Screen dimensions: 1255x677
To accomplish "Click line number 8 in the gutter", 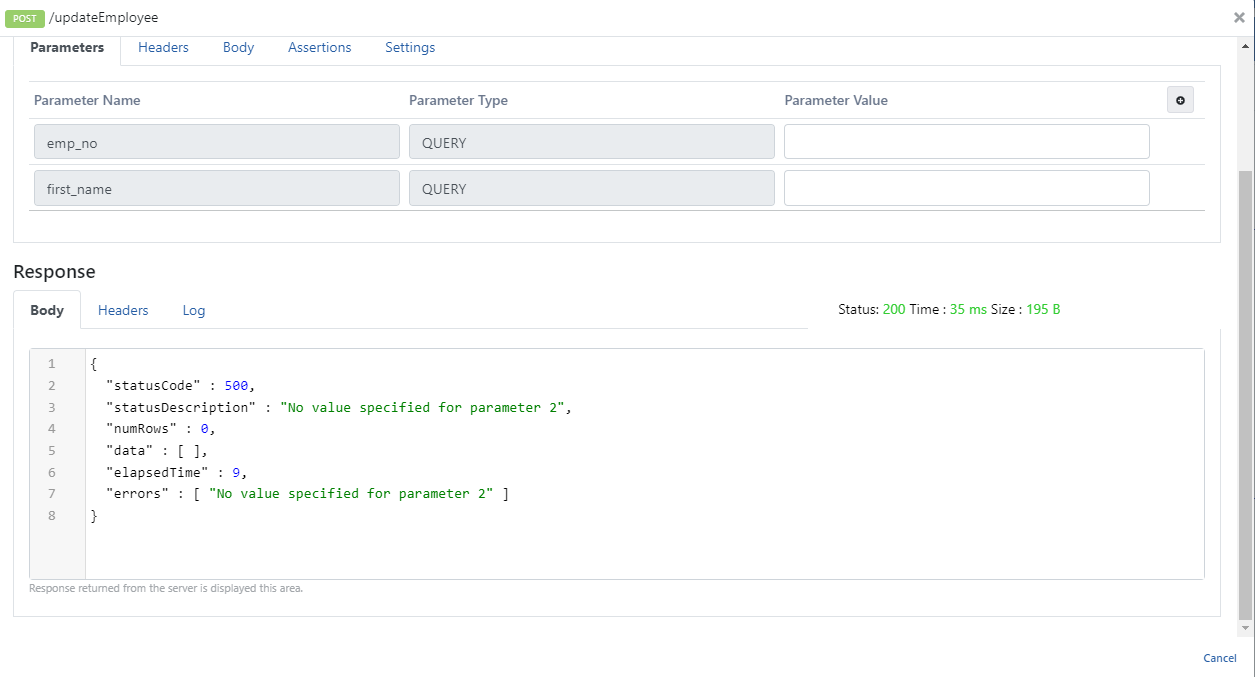I will 51,516.
